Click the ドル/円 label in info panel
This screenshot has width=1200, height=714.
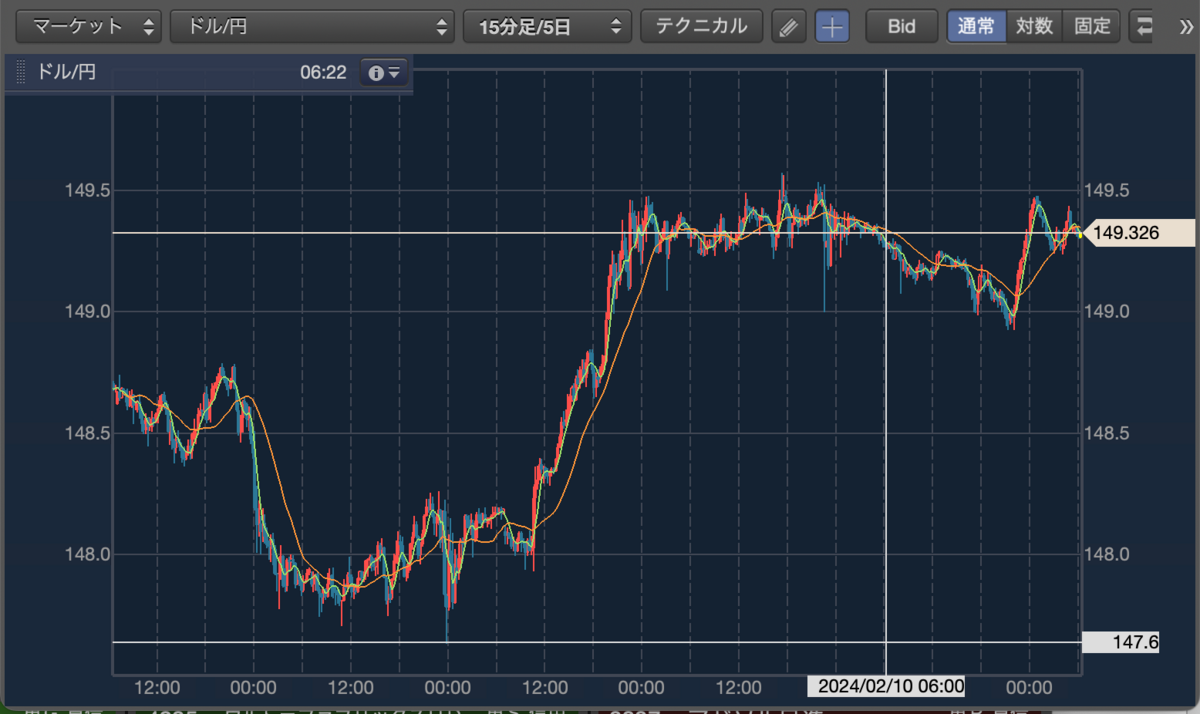click(66, 73)
